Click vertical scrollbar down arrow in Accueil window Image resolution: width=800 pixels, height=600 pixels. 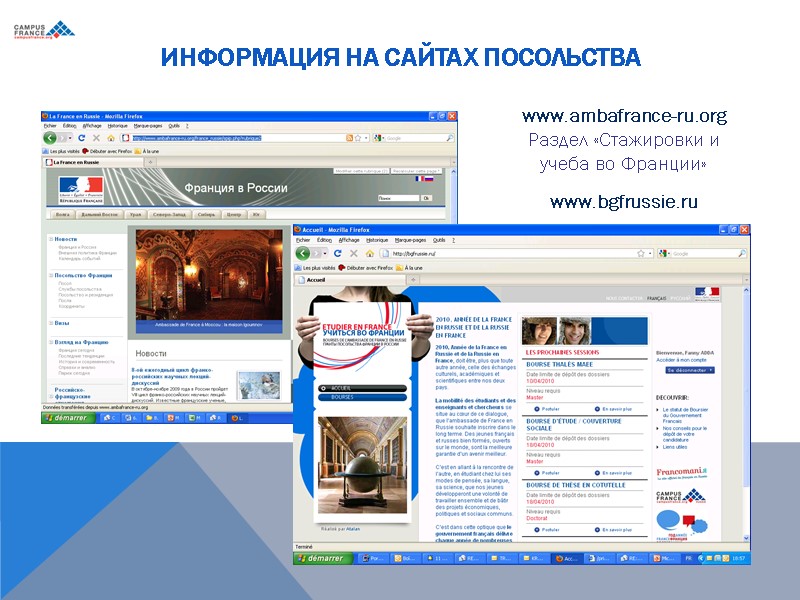(746, 538)
